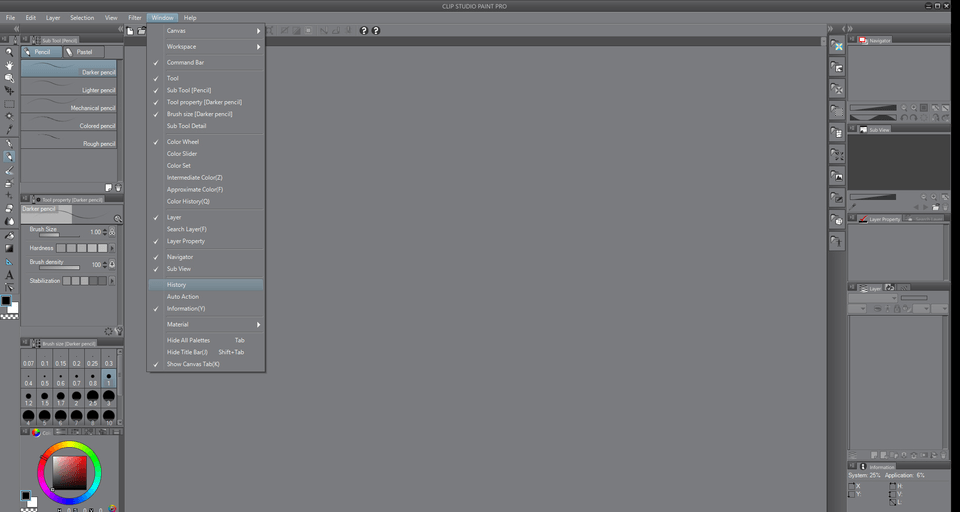Select brush size preset 2.5
Image resolution: width=960 pixels, height=512 pixels.
click(x=92, y=398)
